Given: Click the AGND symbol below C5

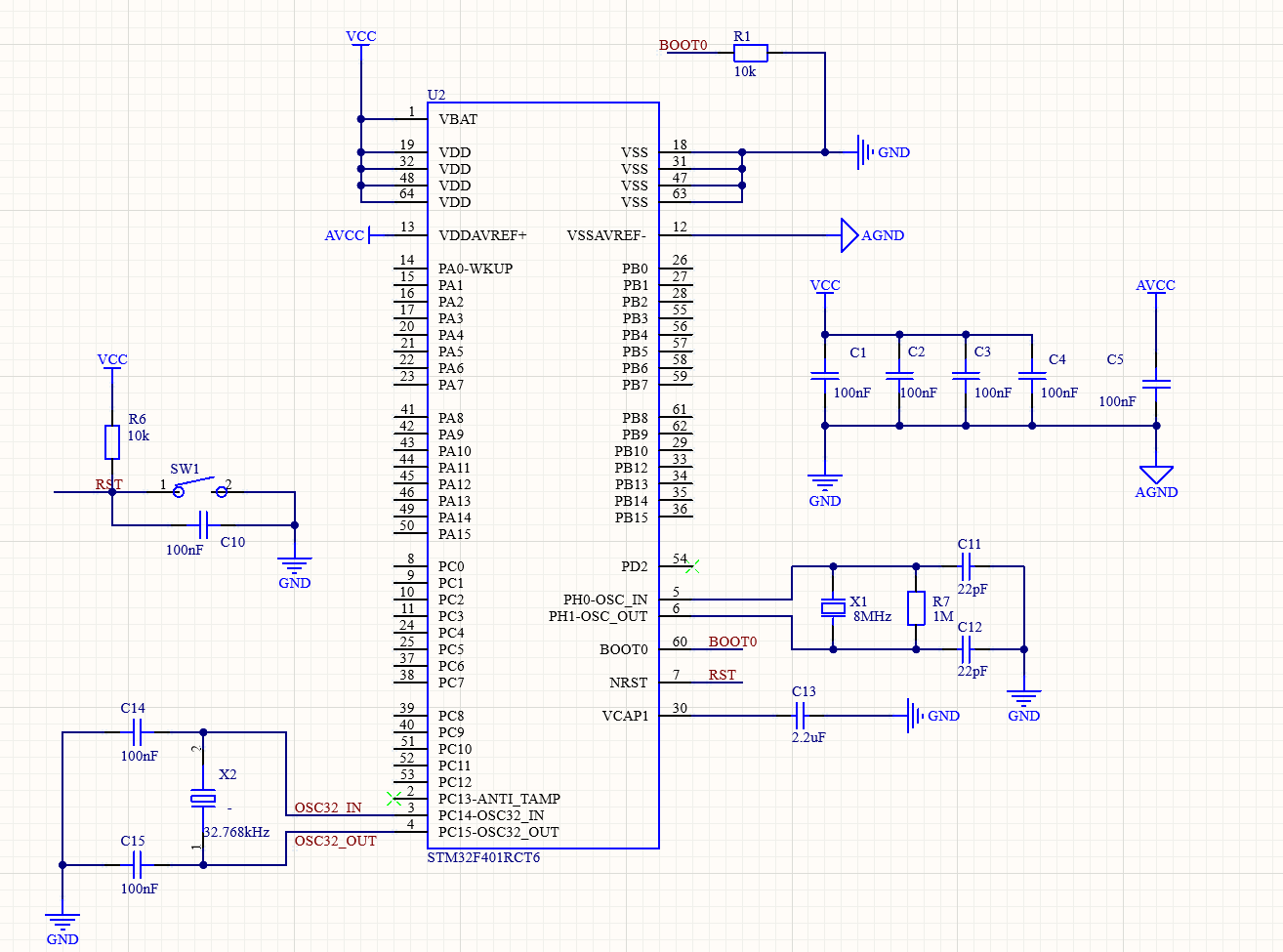Looking at the screenshot, I should (1156, 476).
